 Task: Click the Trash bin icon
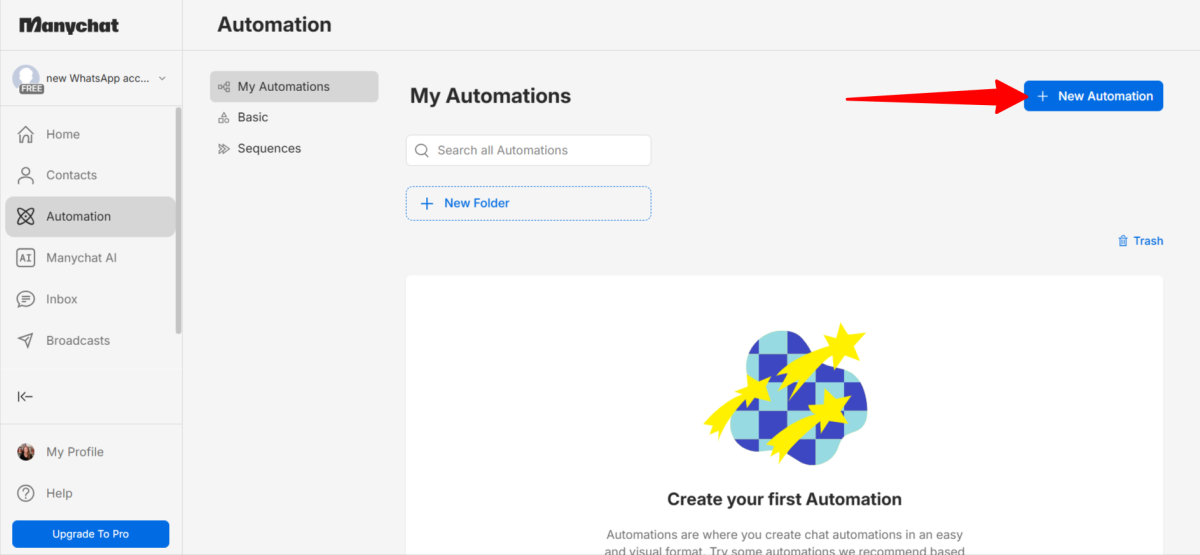(x=1123, y=241)
